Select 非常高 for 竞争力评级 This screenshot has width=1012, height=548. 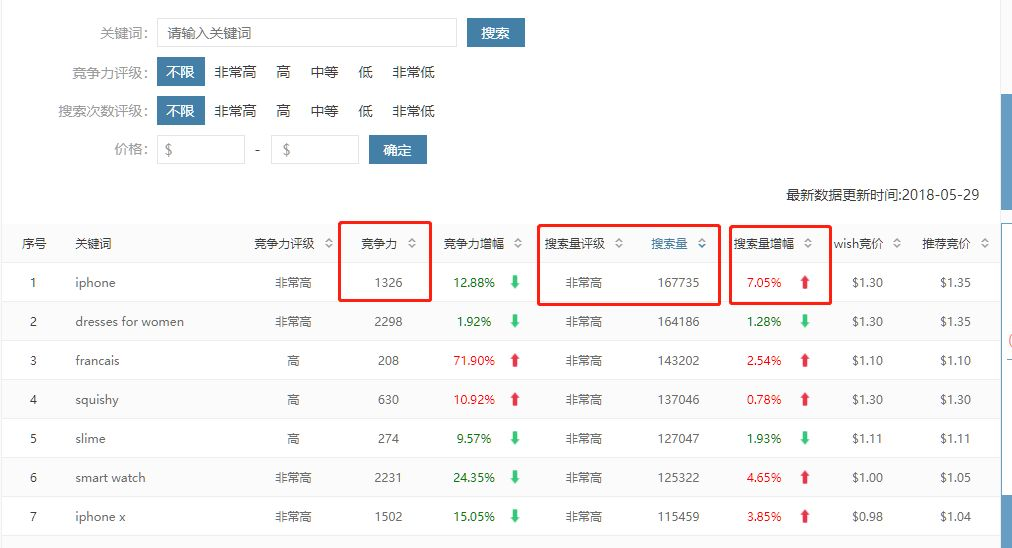point(235,72)
